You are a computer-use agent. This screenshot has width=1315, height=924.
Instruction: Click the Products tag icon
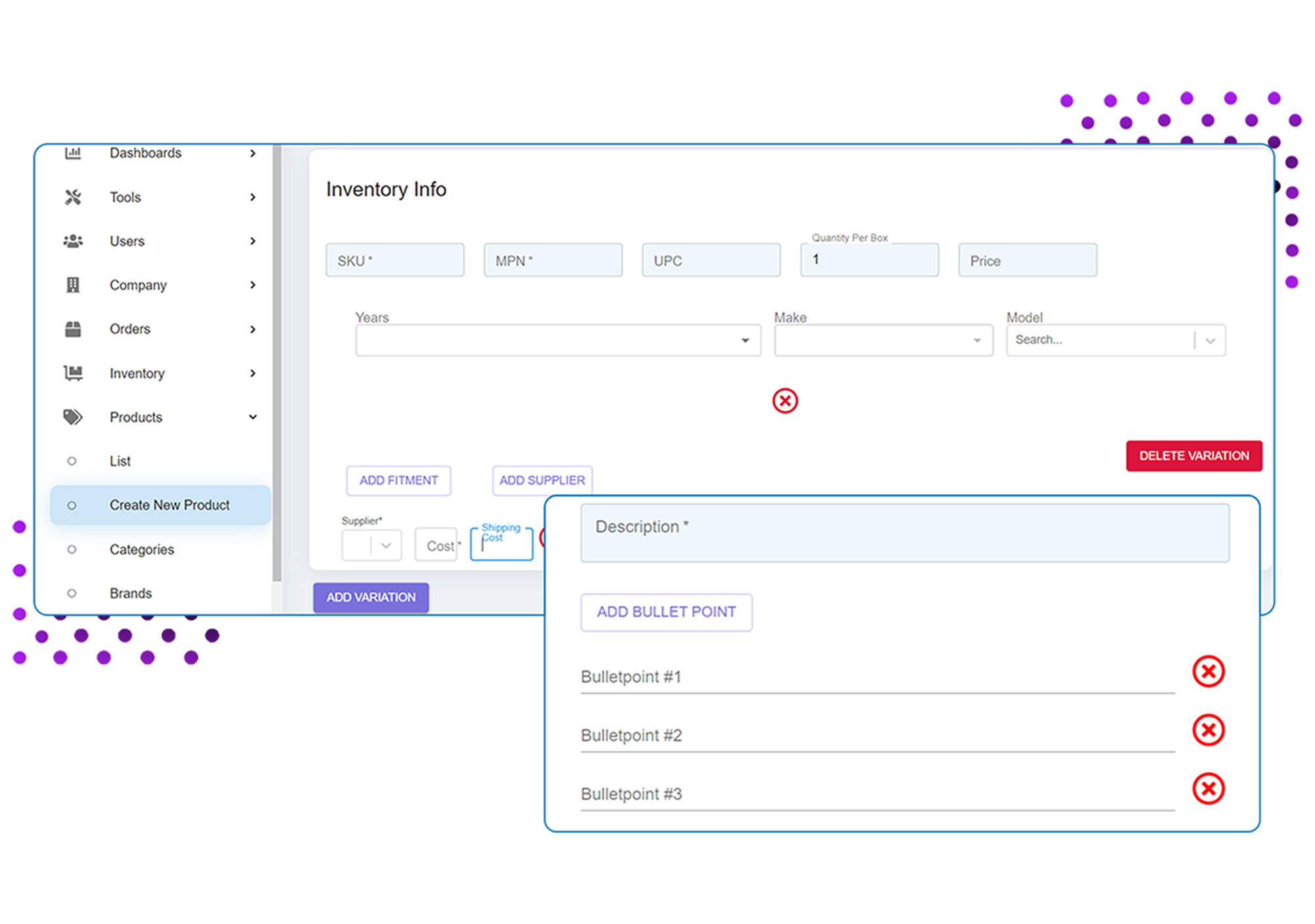click(x=73, y=417)
